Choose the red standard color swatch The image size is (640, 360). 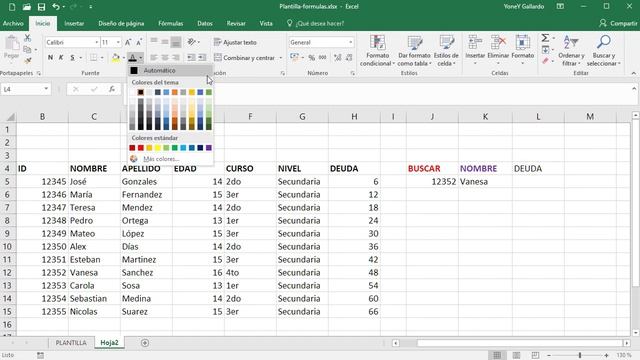coord(141,148)
